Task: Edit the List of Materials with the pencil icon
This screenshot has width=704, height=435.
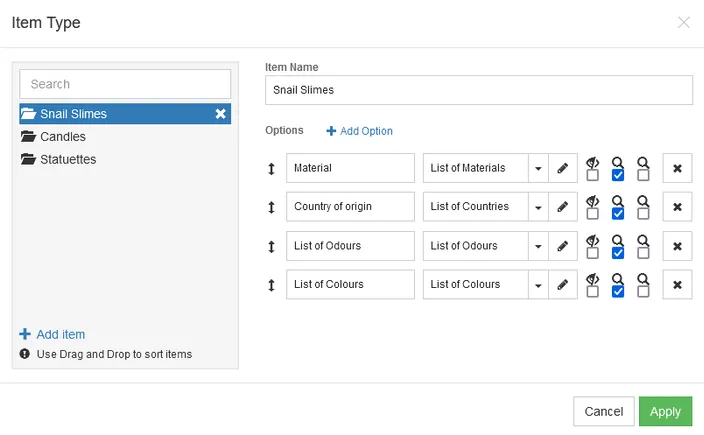Action: tap(563, 168)
